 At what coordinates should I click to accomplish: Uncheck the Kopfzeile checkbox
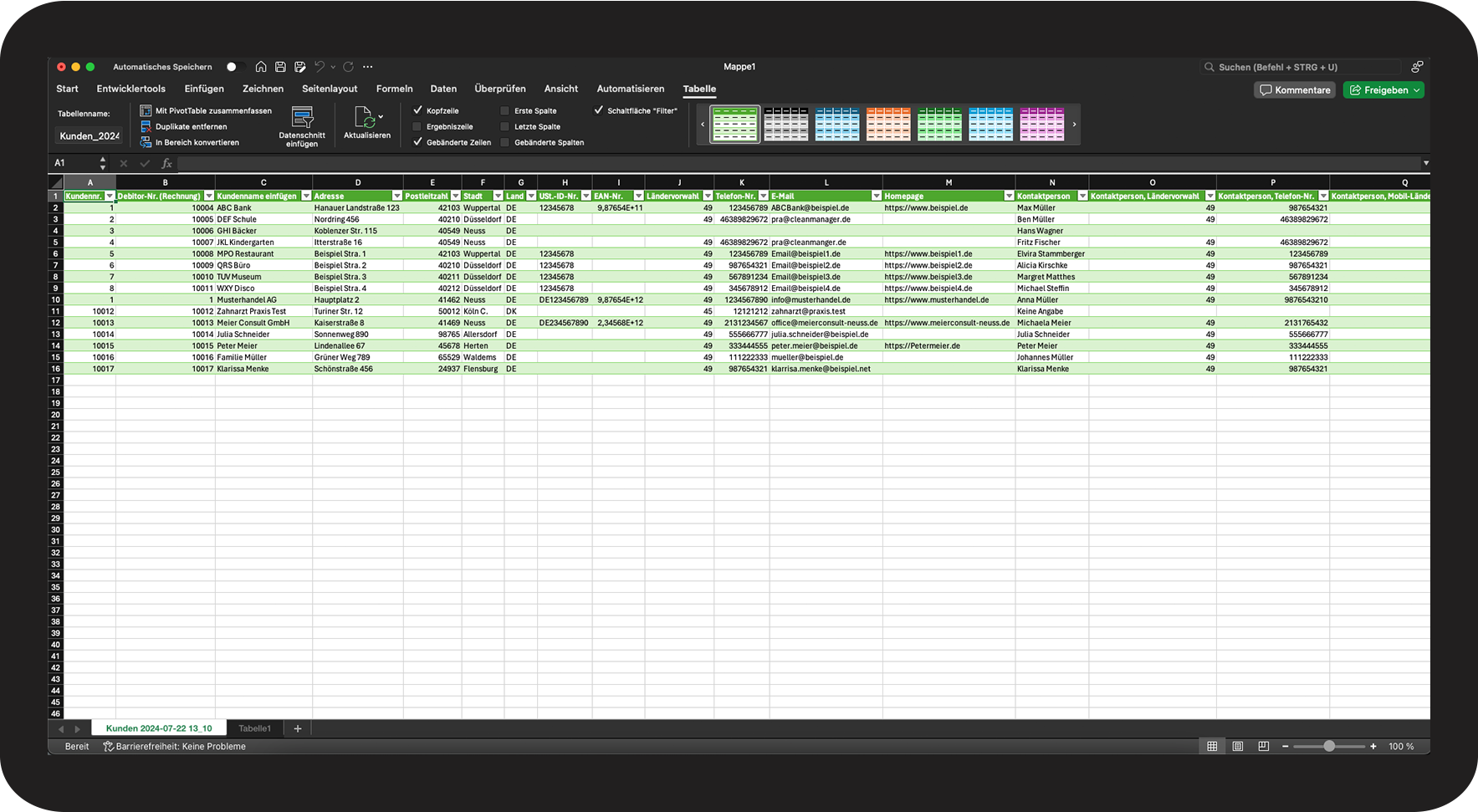417,110
